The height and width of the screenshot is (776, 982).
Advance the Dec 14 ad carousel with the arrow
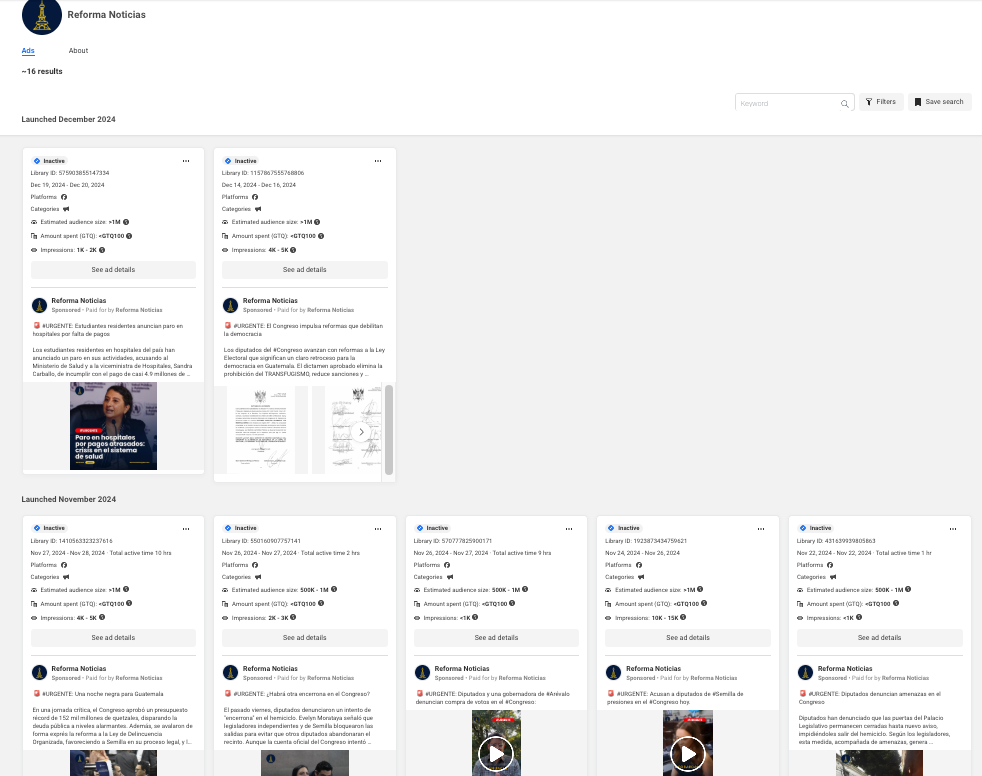click(361, 432)
